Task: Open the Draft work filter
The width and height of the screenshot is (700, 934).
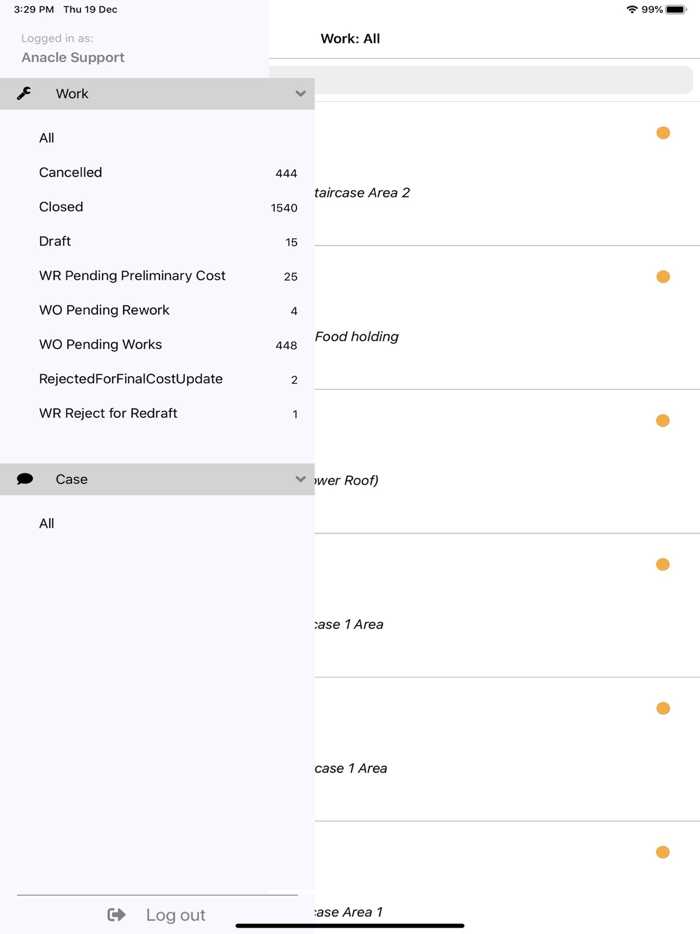Action: [55, 241]
